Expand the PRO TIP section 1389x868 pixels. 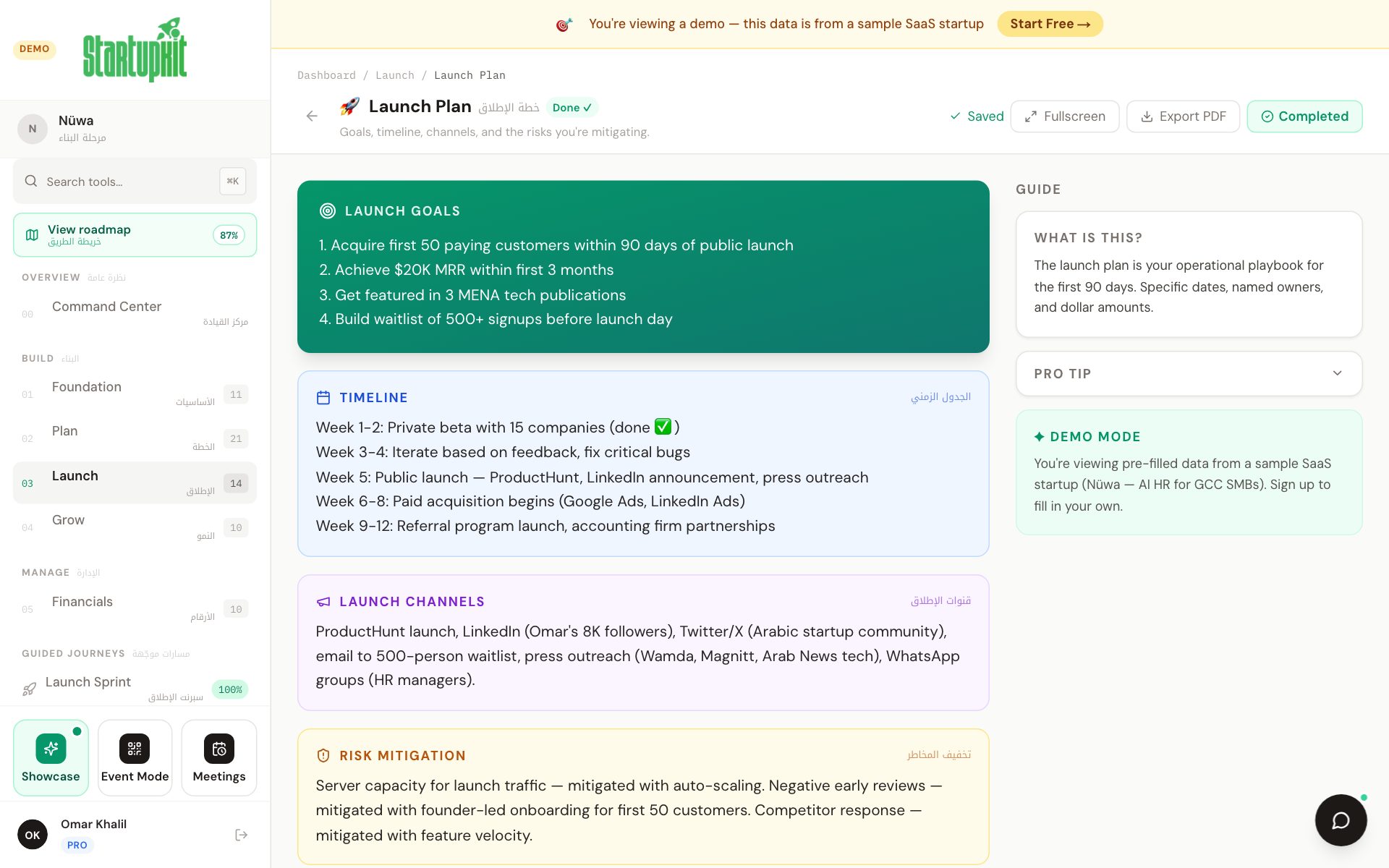[1189, 373]
